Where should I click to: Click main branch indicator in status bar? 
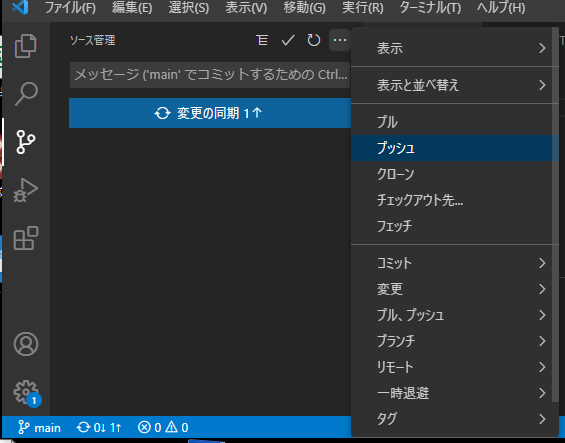39,428
